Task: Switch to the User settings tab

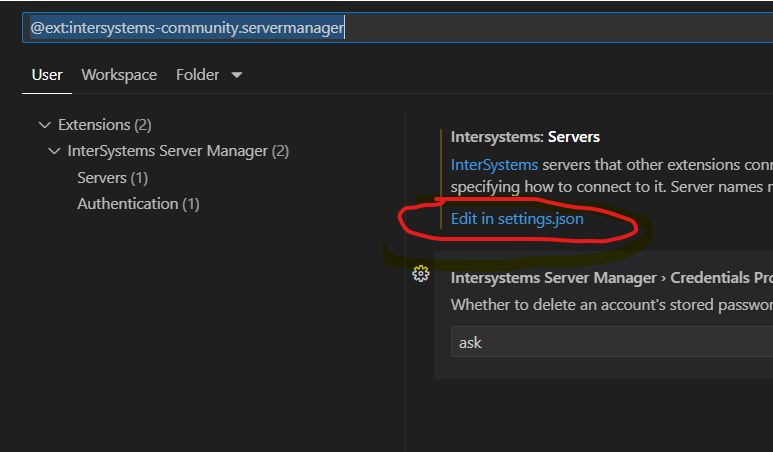Action: click(47, 75)
